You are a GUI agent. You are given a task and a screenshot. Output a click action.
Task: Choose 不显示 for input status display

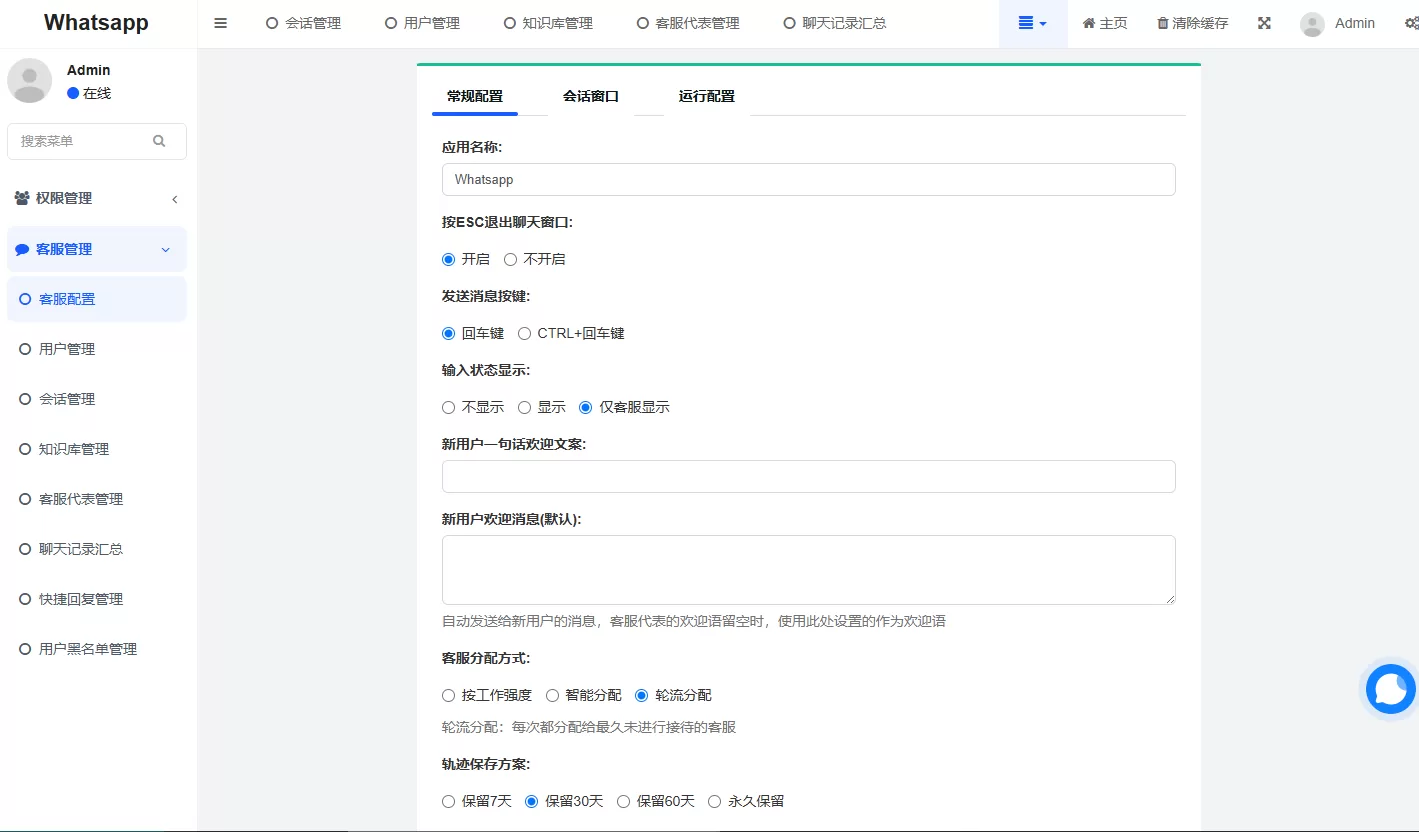[x=448, y=407]
